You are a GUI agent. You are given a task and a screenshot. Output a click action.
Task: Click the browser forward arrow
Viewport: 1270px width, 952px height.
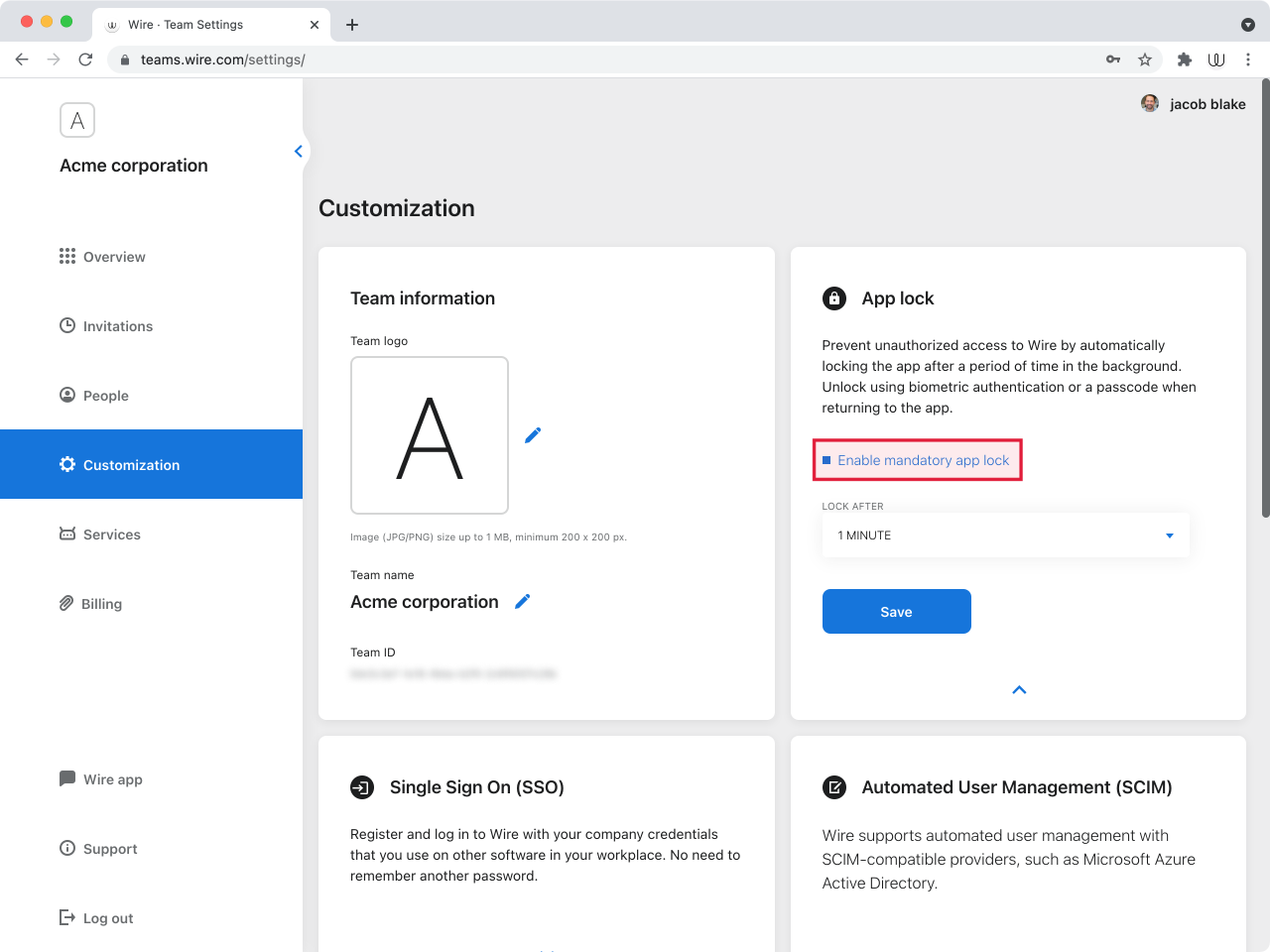(54, 59)
